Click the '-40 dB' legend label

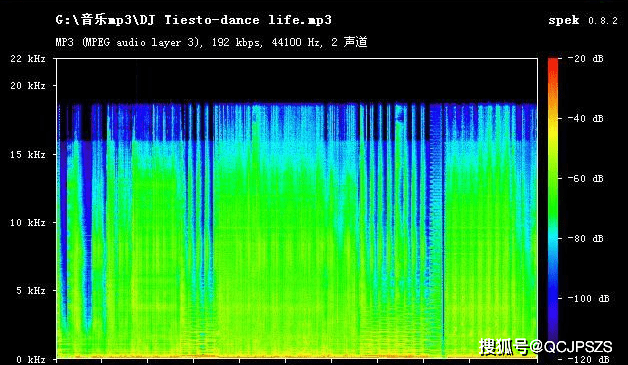pos(586,118)
